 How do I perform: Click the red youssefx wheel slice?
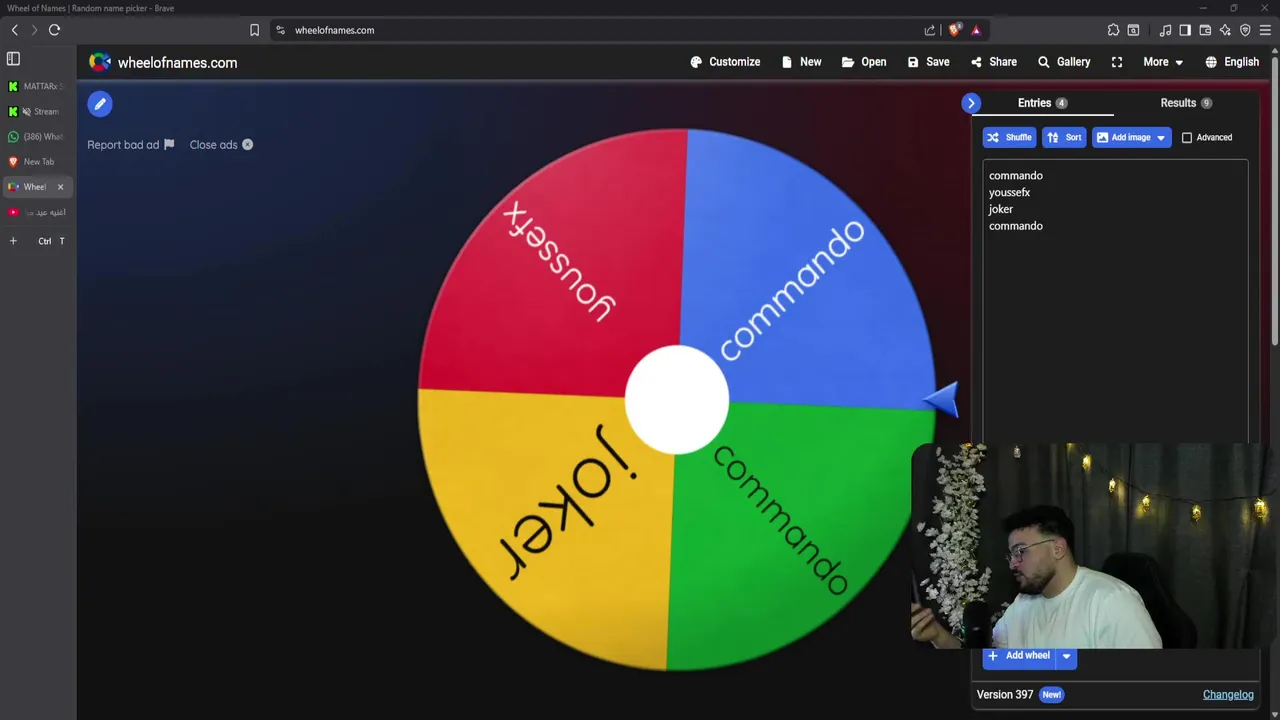tap(560, 270)
